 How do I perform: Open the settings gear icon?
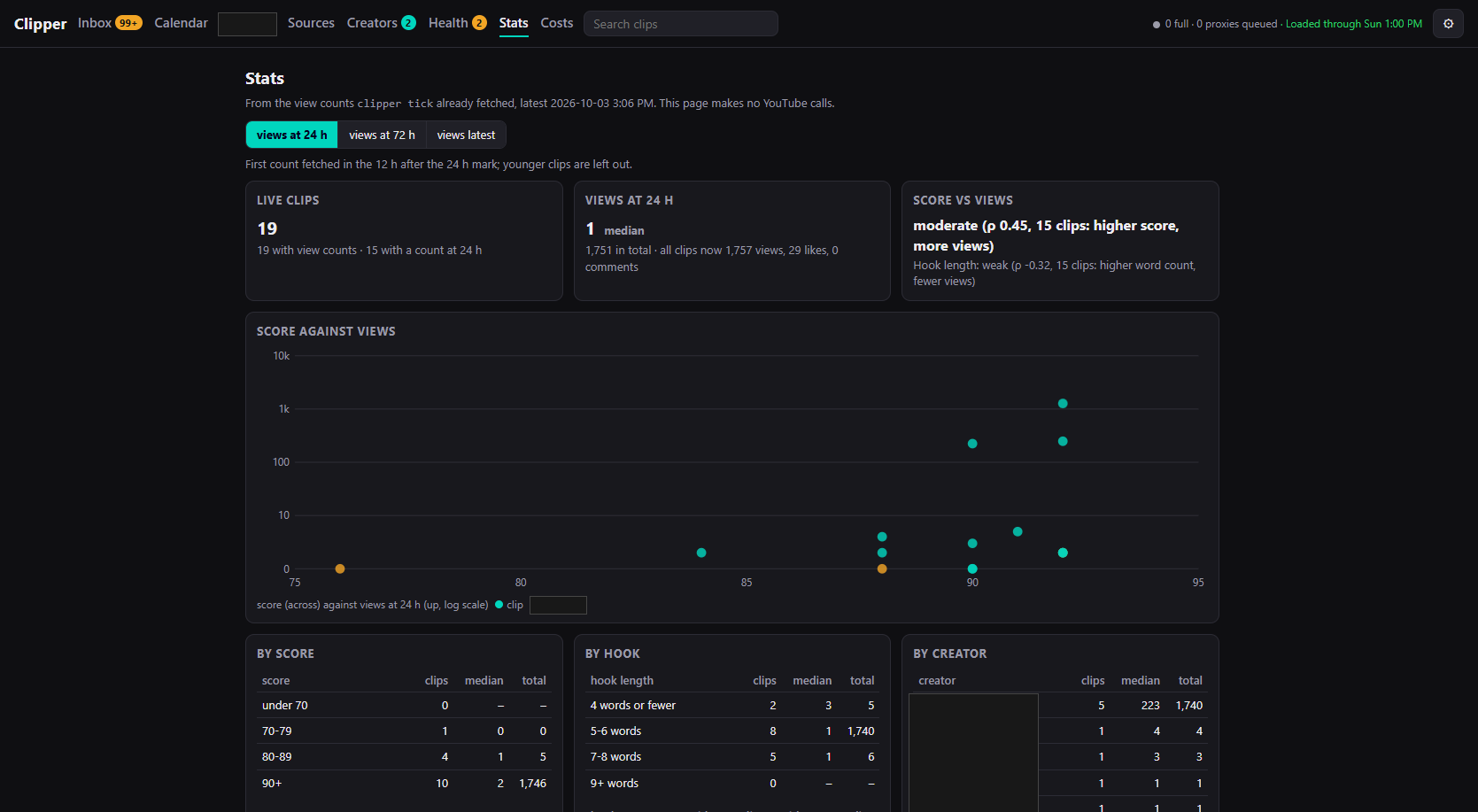[x=1448, y=24]
